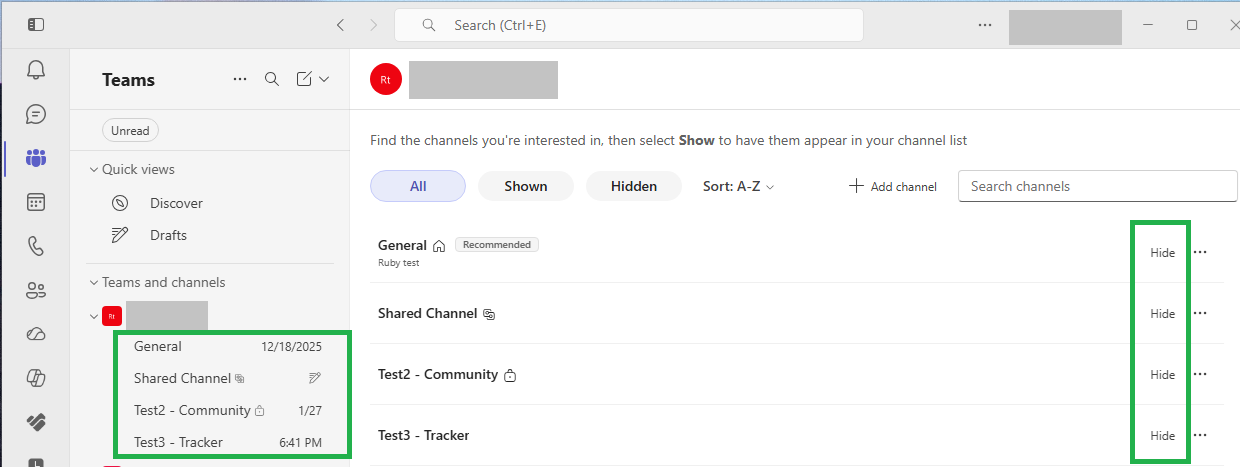Hide the Test2 - Community channel
The image size is (1240, 467).
1162,375
